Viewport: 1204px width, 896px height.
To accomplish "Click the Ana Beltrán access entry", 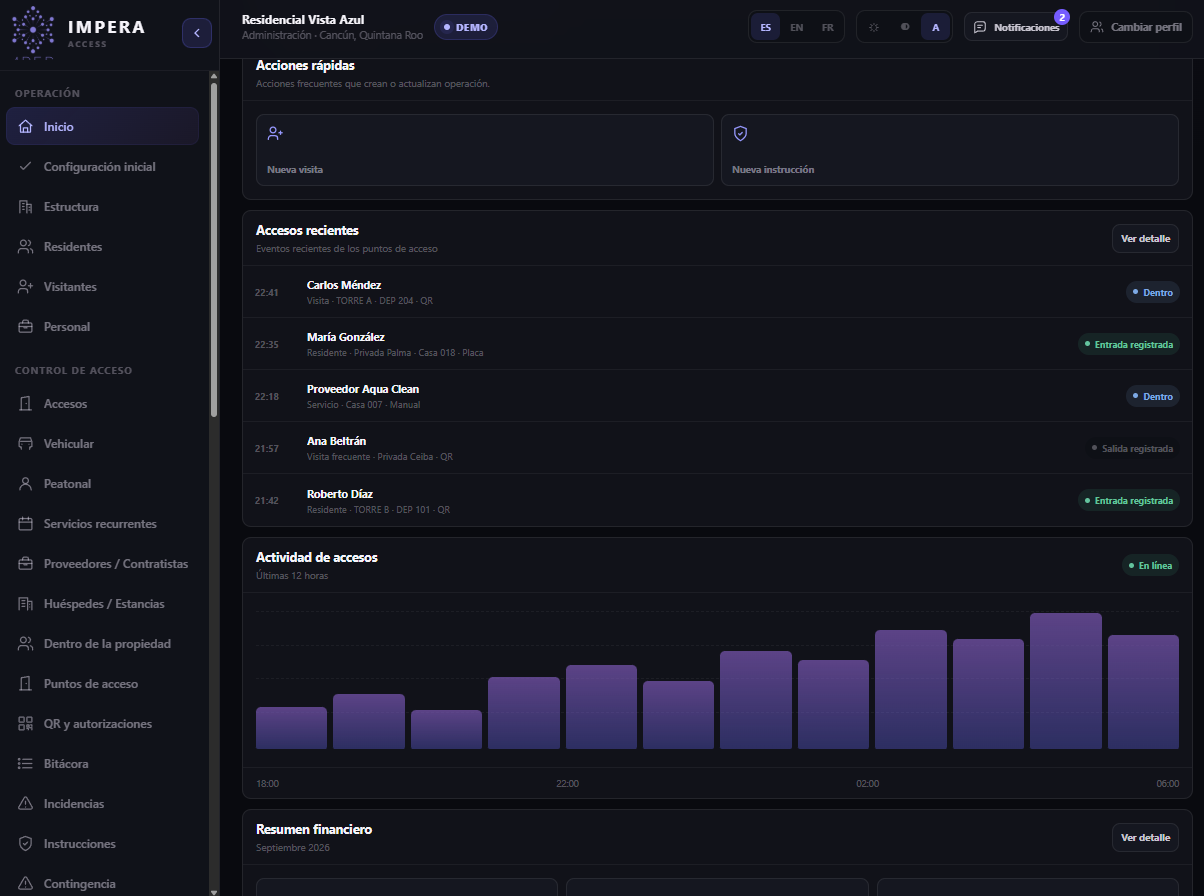I will (717, 448).
